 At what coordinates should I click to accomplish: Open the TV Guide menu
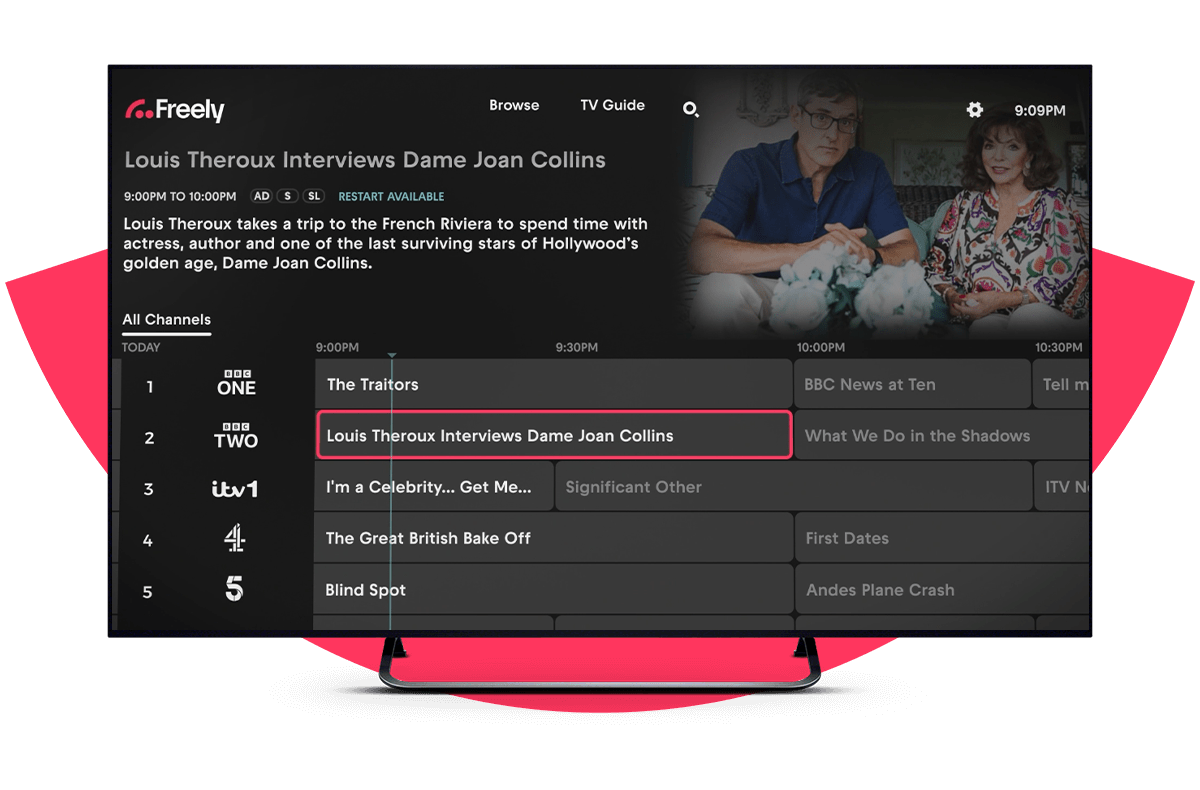(x=612, y=105)
